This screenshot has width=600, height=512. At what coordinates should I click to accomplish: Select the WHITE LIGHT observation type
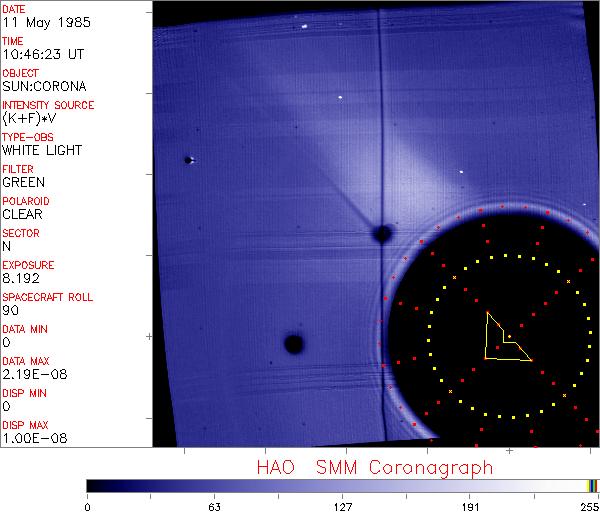click(42, 150)
